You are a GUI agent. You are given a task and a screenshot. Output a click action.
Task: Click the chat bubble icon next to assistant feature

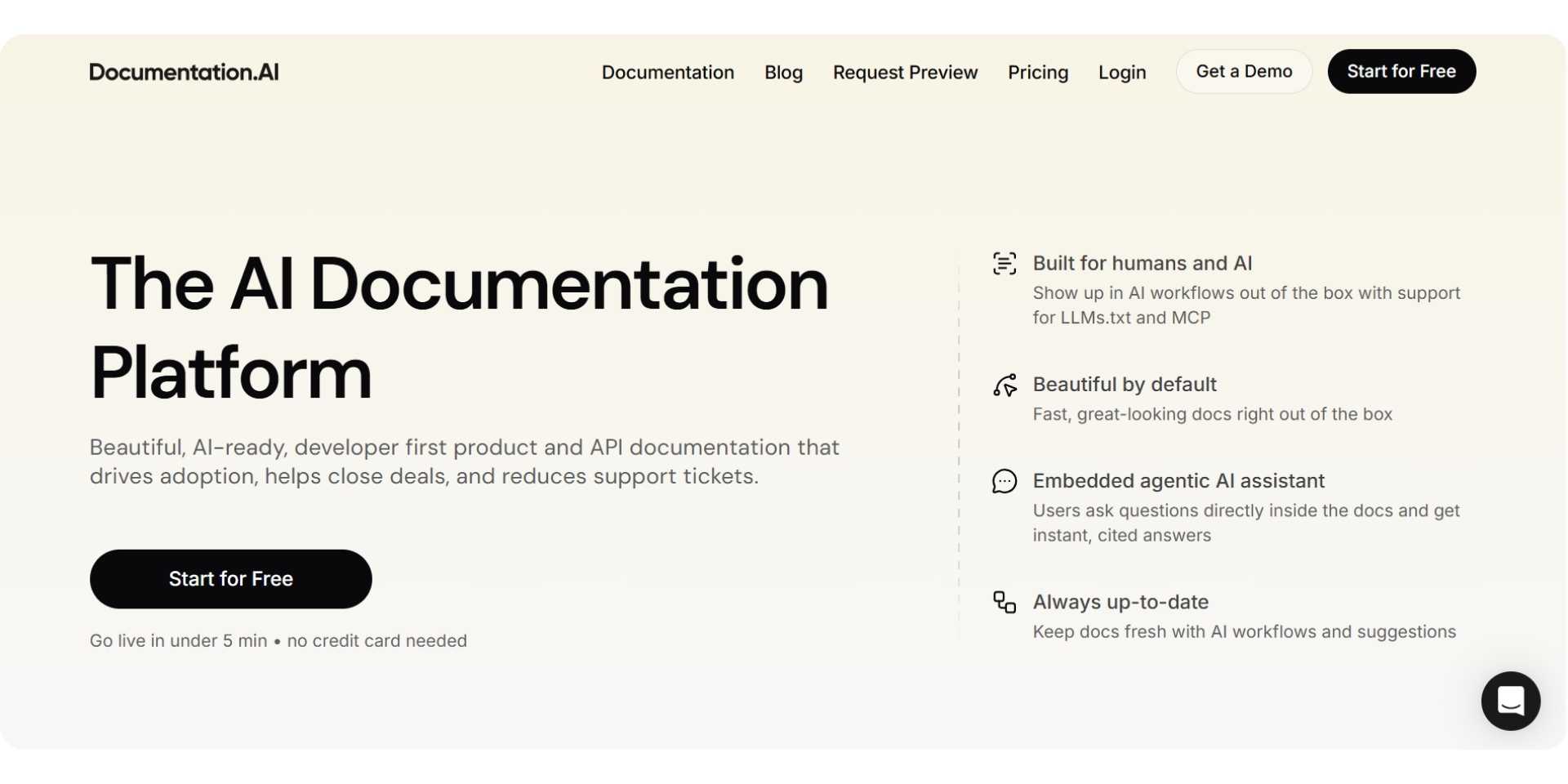tap(1004, 481)
